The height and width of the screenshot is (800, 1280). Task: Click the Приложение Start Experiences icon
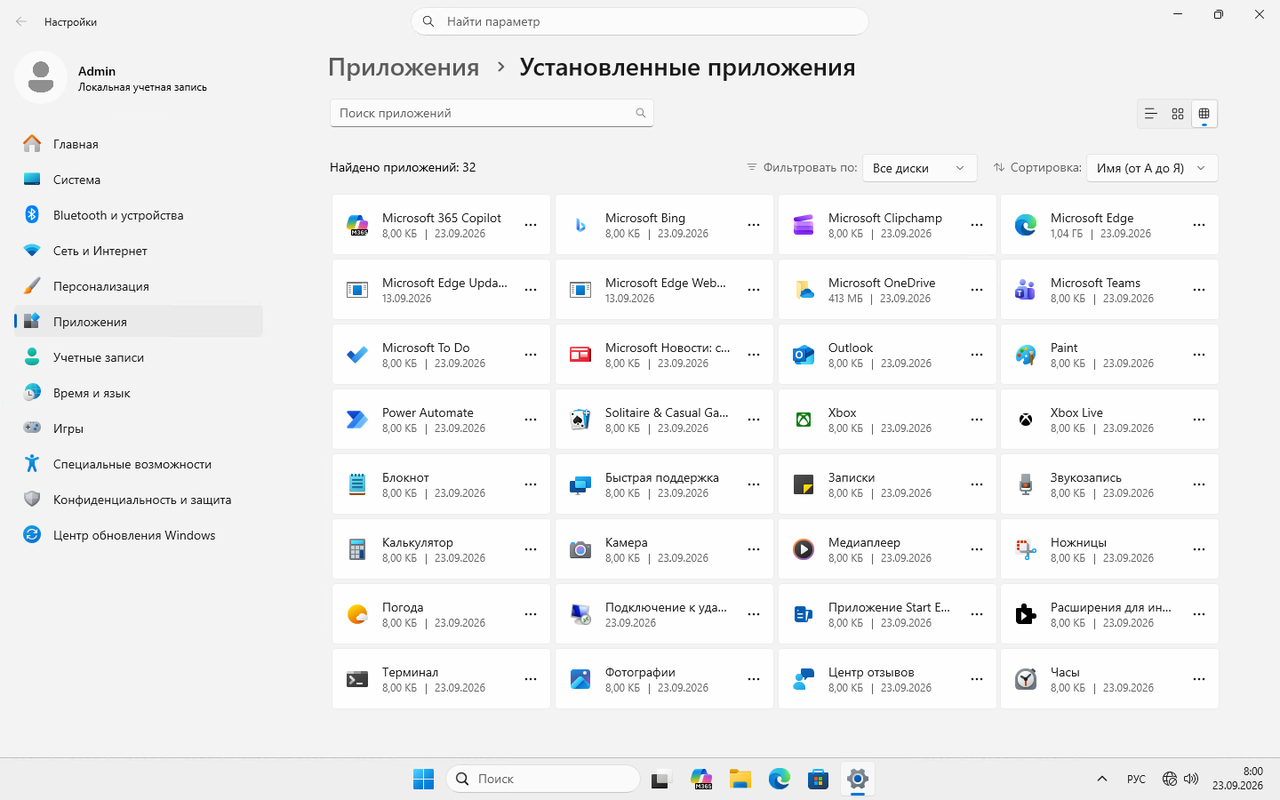tap(803, 615)
